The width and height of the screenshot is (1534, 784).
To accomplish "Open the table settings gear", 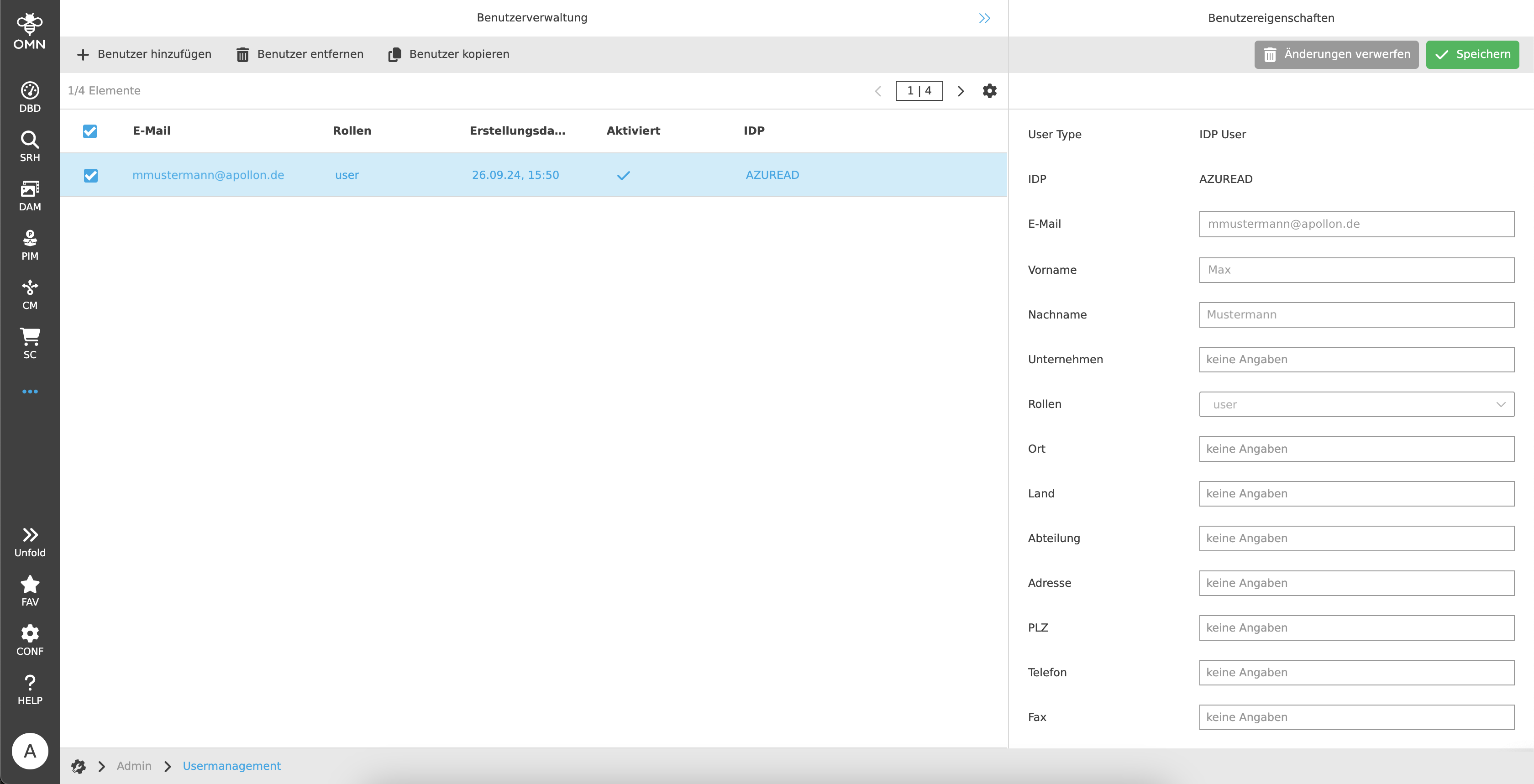I will (x=988, y=91).
